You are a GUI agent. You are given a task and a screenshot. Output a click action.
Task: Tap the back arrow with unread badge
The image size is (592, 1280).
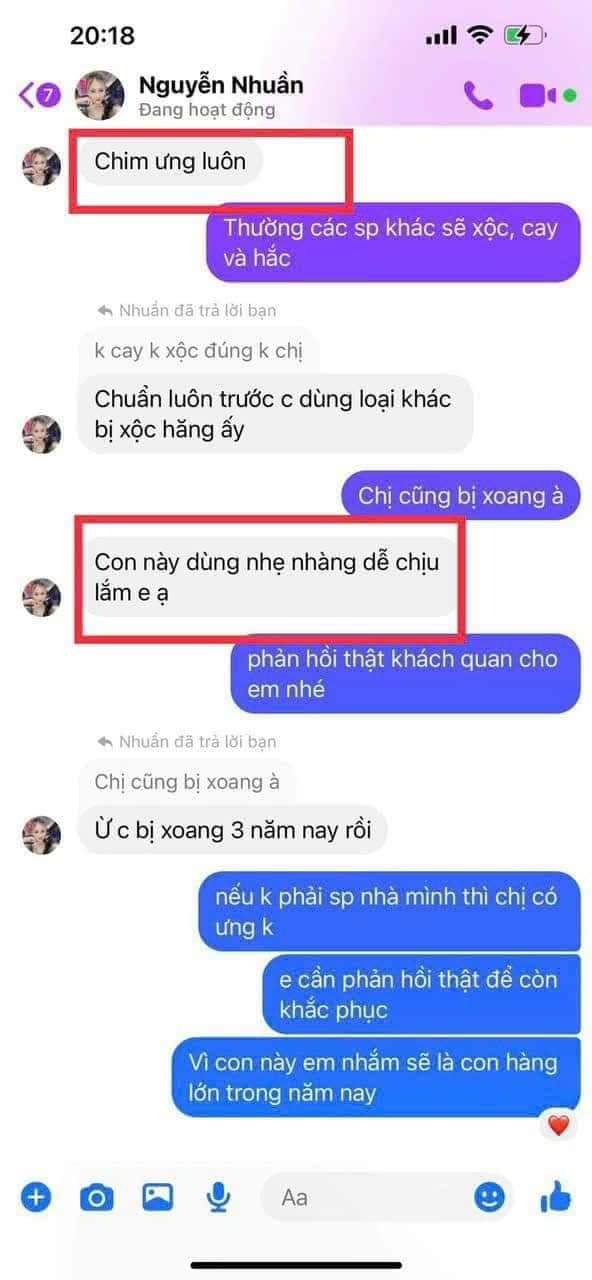click(40, 95)
